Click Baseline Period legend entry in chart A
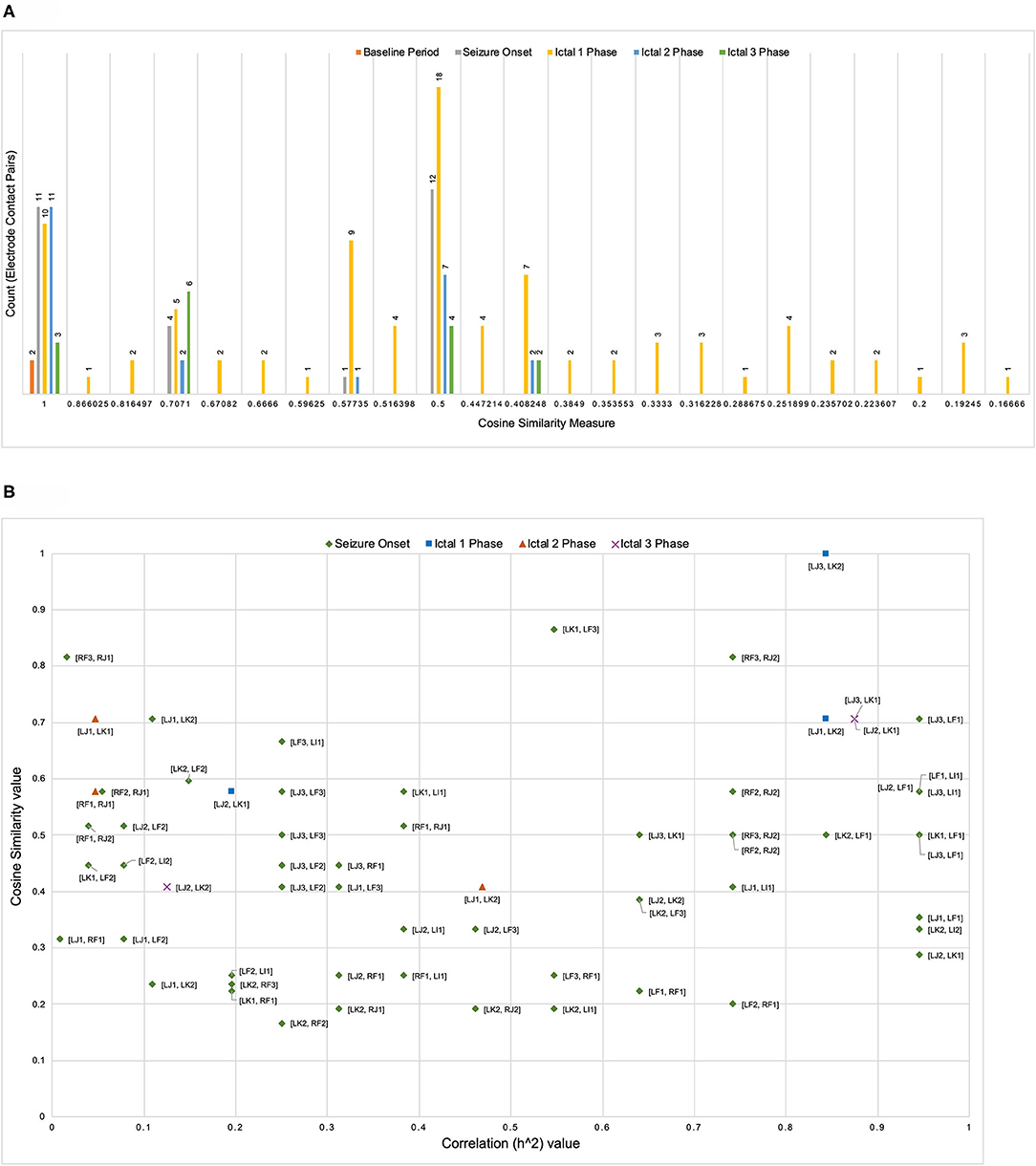This screenshot has height=1166, width=1036. [400, 52]
